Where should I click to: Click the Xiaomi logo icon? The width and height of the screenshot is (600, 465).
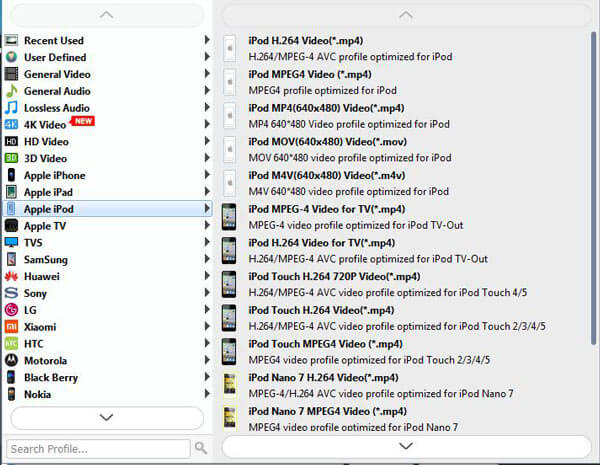point(11,326)
